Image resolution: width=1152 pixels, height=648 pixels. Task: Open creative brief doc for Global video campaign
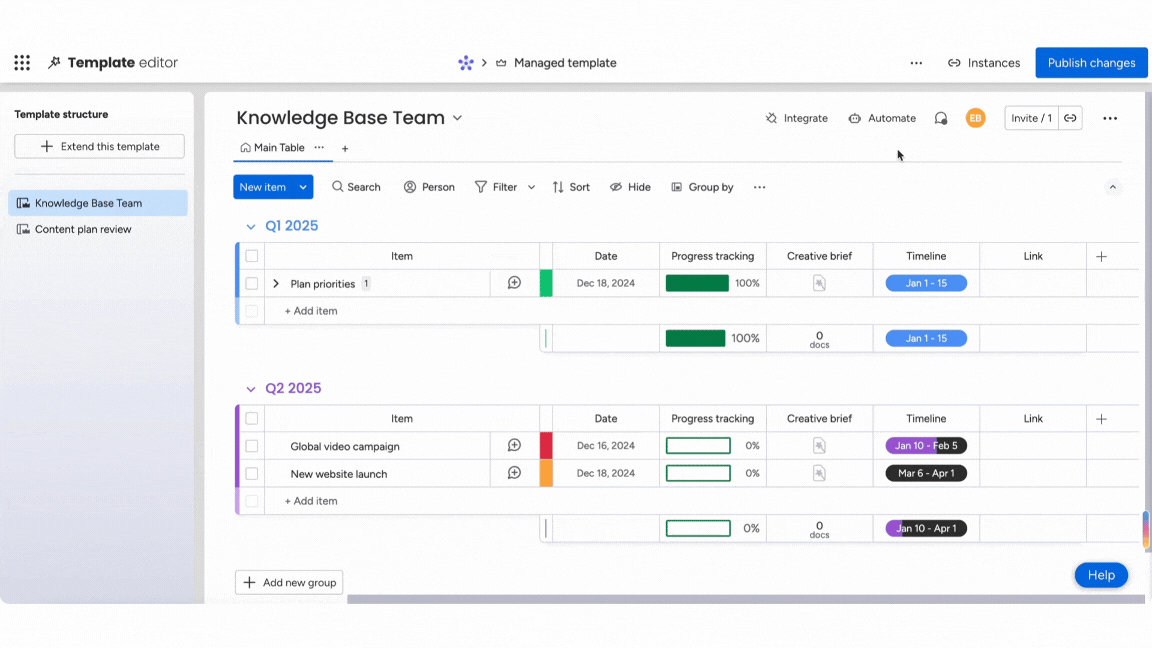pos(819,445)
